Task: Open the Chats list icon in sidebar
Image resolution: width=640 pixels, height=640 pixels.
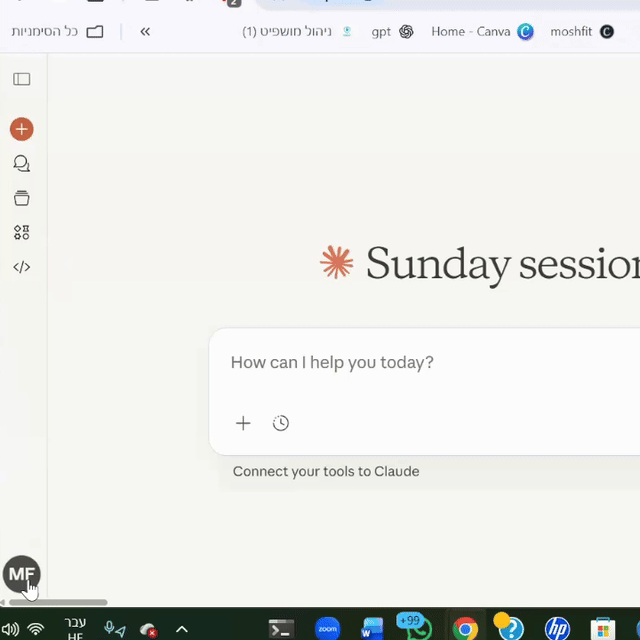Action: [22, 164]
